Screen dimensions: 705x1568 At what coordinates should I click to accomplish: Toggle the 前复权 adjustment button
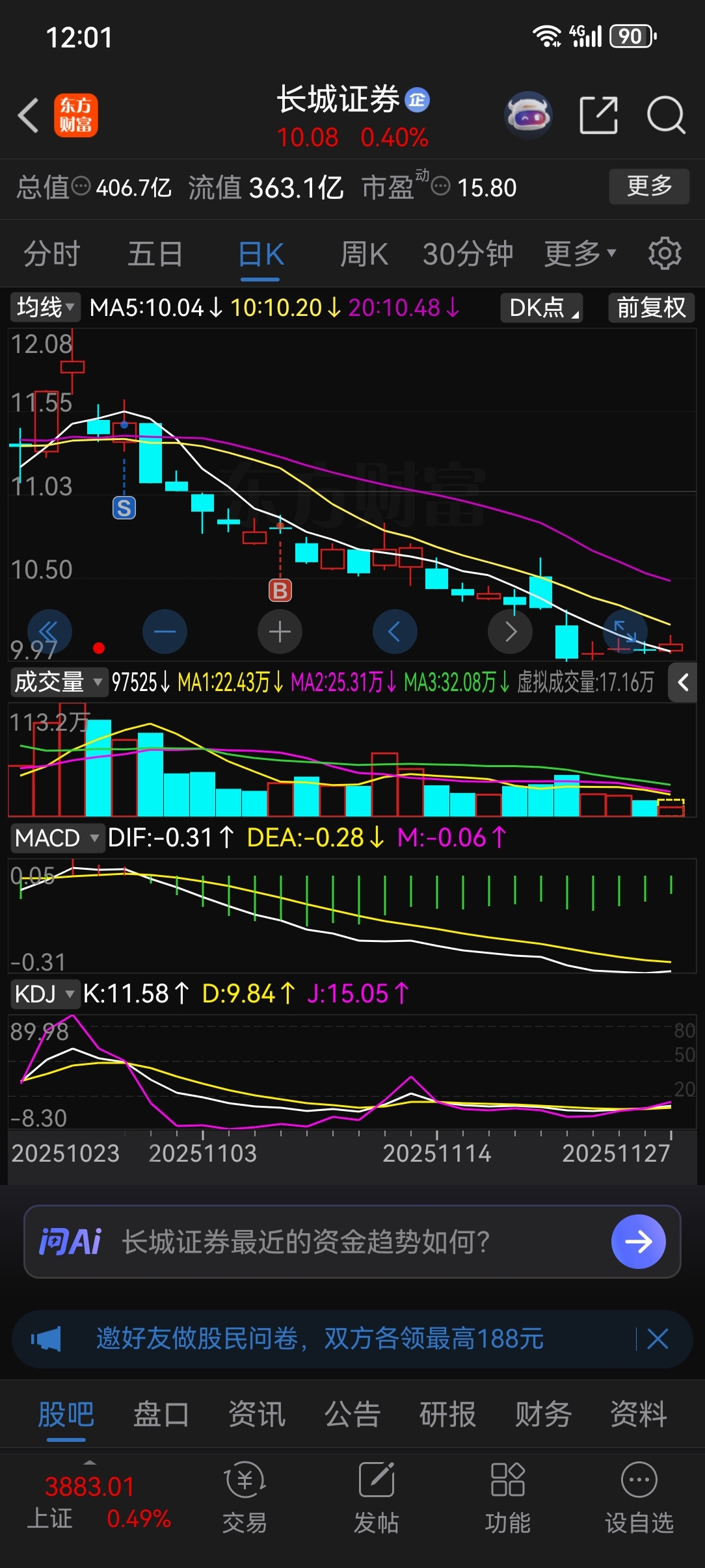651,307
